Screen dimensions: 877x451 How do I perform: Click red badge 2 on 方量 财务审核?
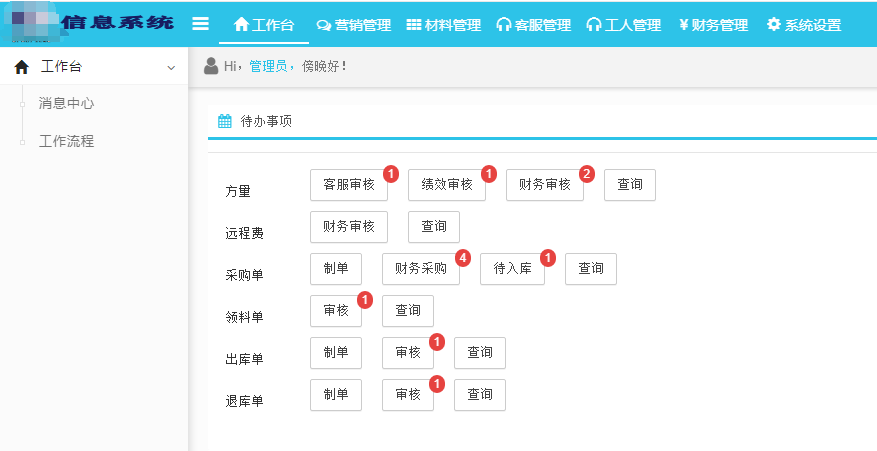coord(587,174)
